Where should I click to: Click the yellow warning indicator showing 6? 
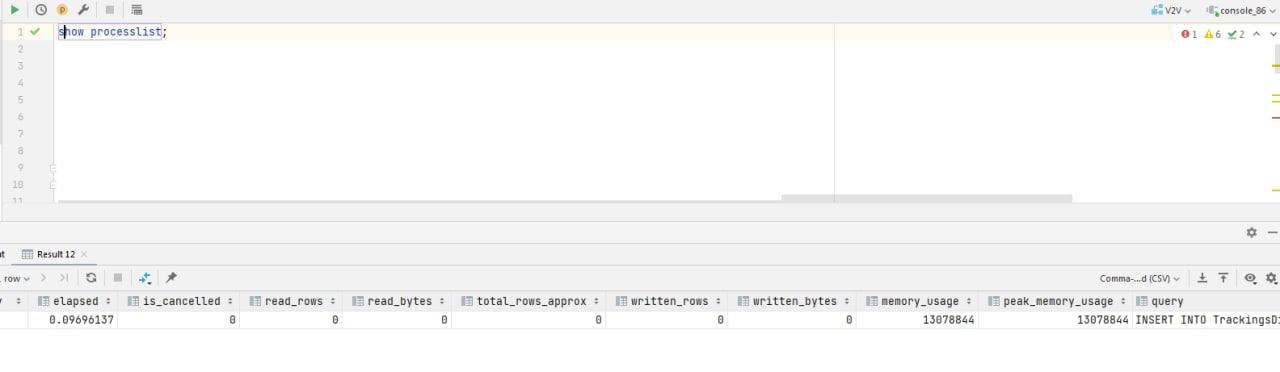tap(1212, 34)
